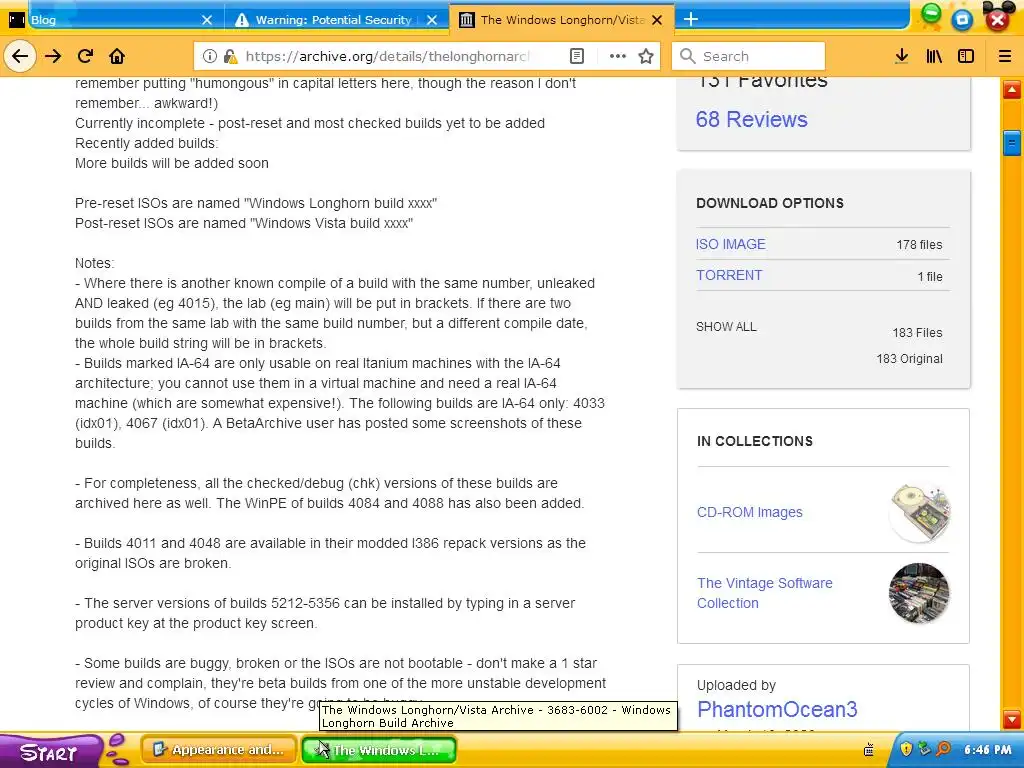Viewport: 1024px width, 768px height.
Task: Close the Windows Longhorn/Vista tab
Action: click(658, 20)
